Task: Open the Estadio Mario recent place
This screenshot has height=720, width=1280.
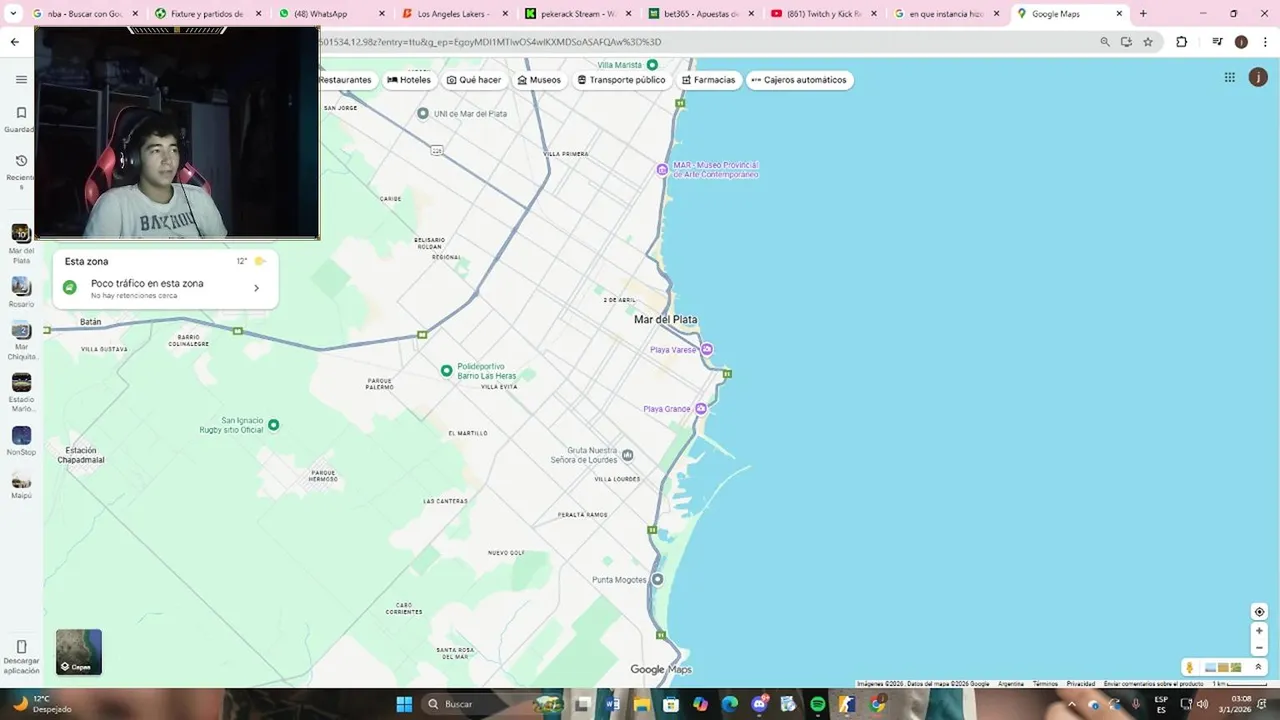Action: click(21, 383)
